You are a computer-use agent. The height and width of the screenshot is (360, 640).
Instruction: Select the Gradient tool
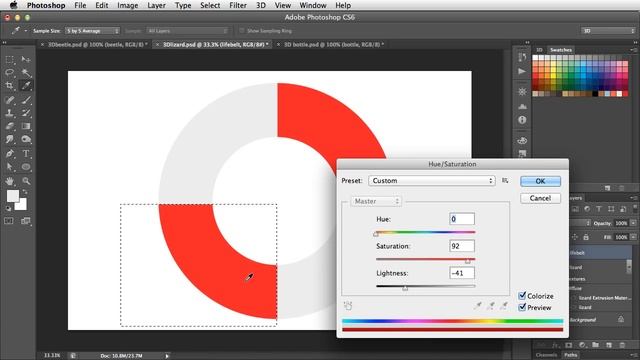[26, 126]
